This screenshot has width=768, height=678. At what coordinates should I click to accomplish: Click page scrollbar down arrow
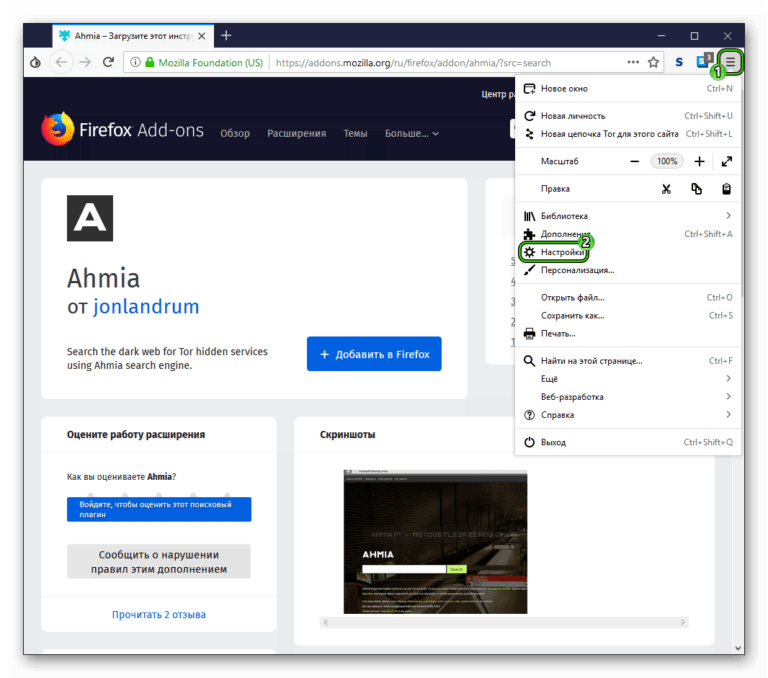point(738,648)
